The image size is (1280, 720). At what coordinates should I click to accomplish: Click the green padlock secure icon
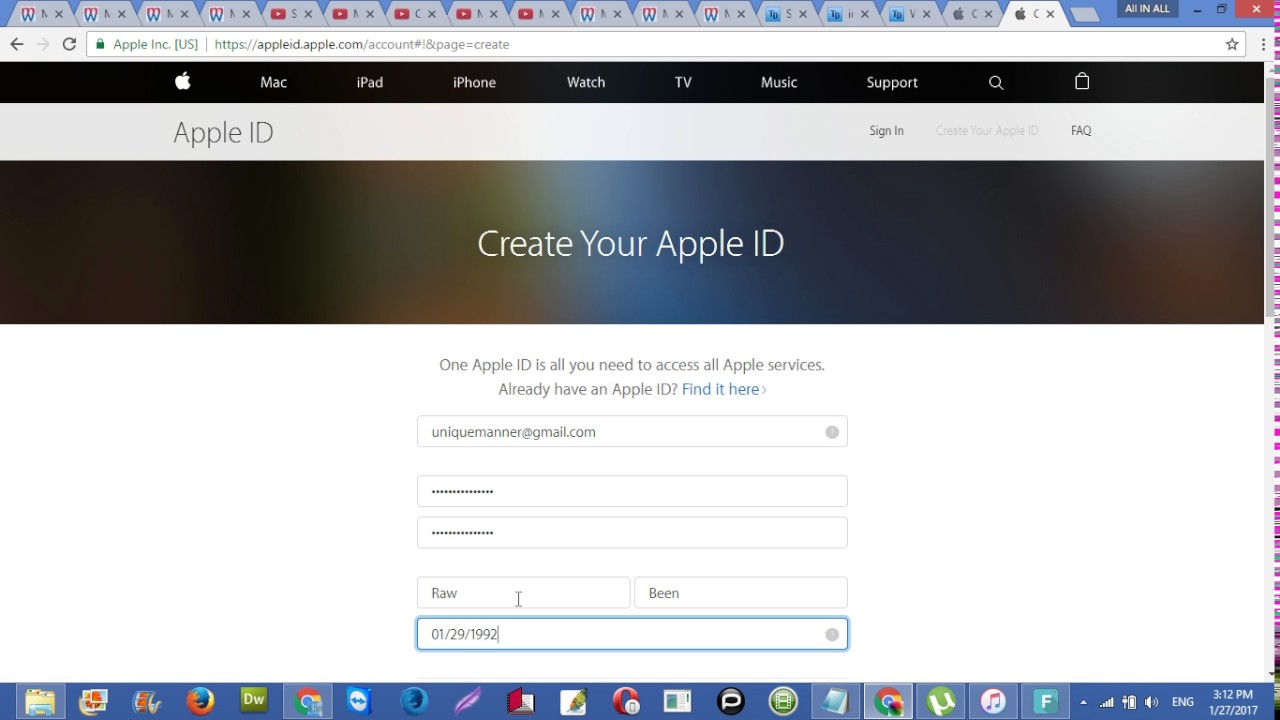(x=100, y=44)
